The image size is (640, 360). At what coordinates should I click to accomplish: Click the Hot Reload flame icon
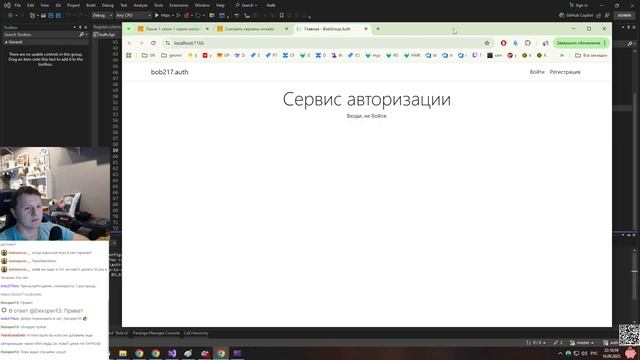click(186, 16)
